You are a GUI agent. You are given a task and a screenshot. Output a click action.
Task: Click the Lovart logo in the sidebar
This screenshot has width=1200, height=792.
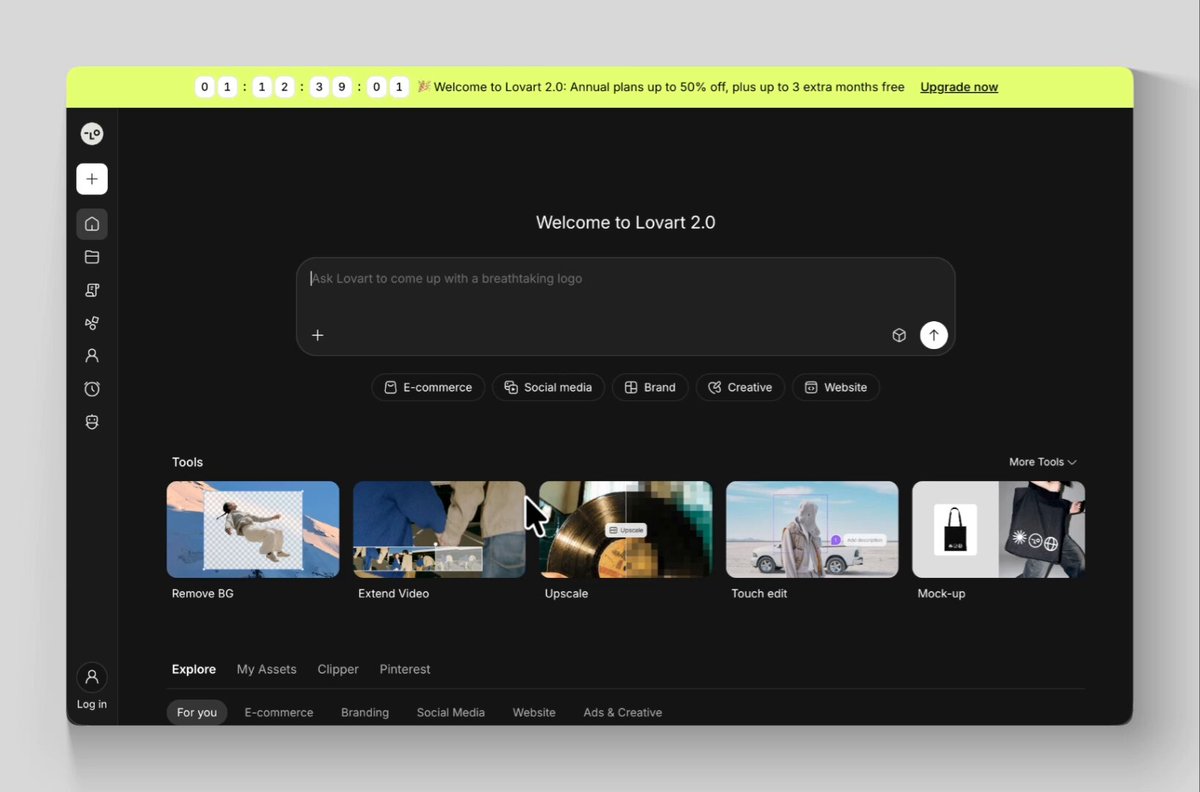tap(92, 134)
